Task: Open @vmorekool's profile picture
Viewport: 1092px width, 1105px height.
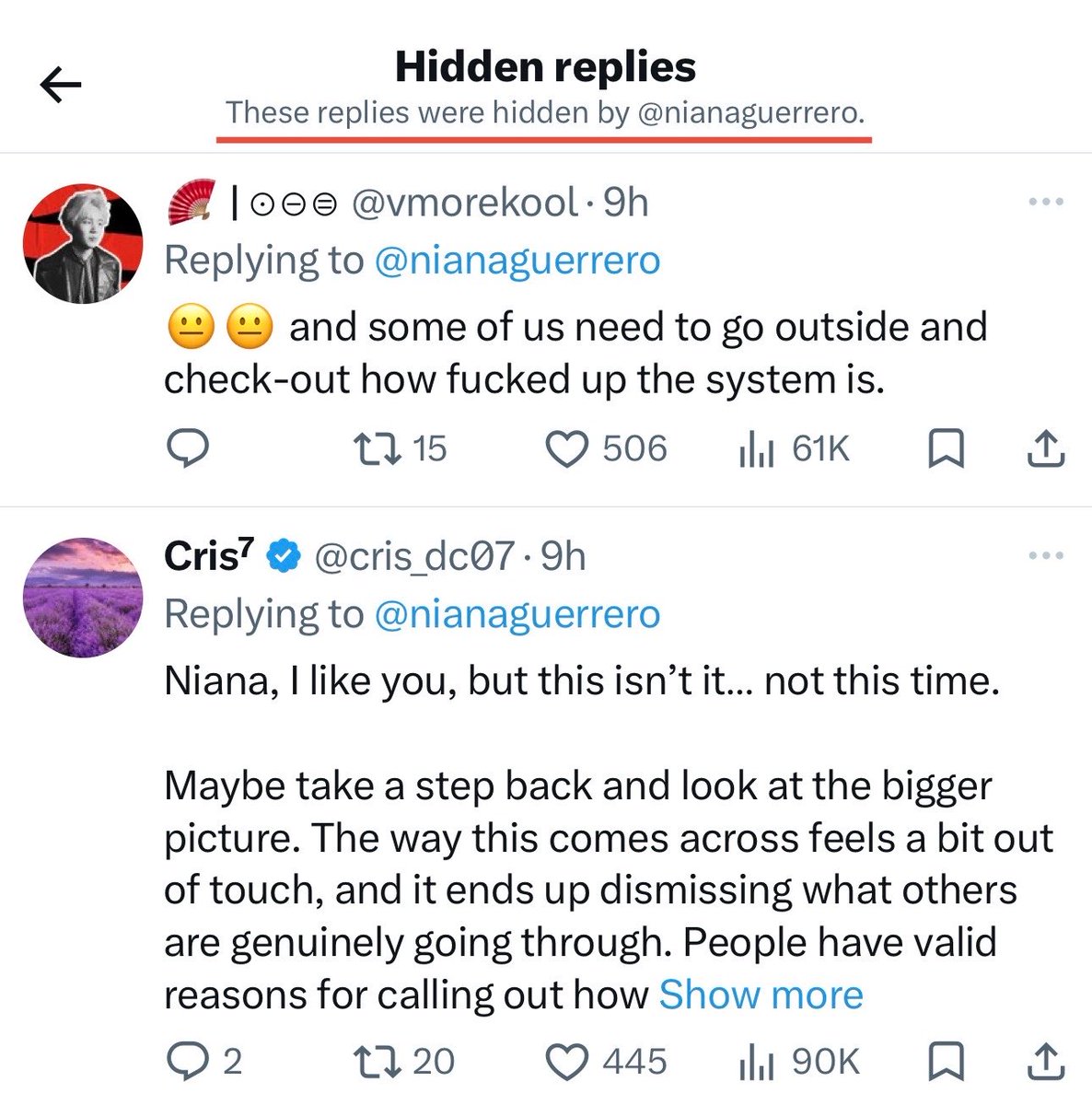Action: 83,243
